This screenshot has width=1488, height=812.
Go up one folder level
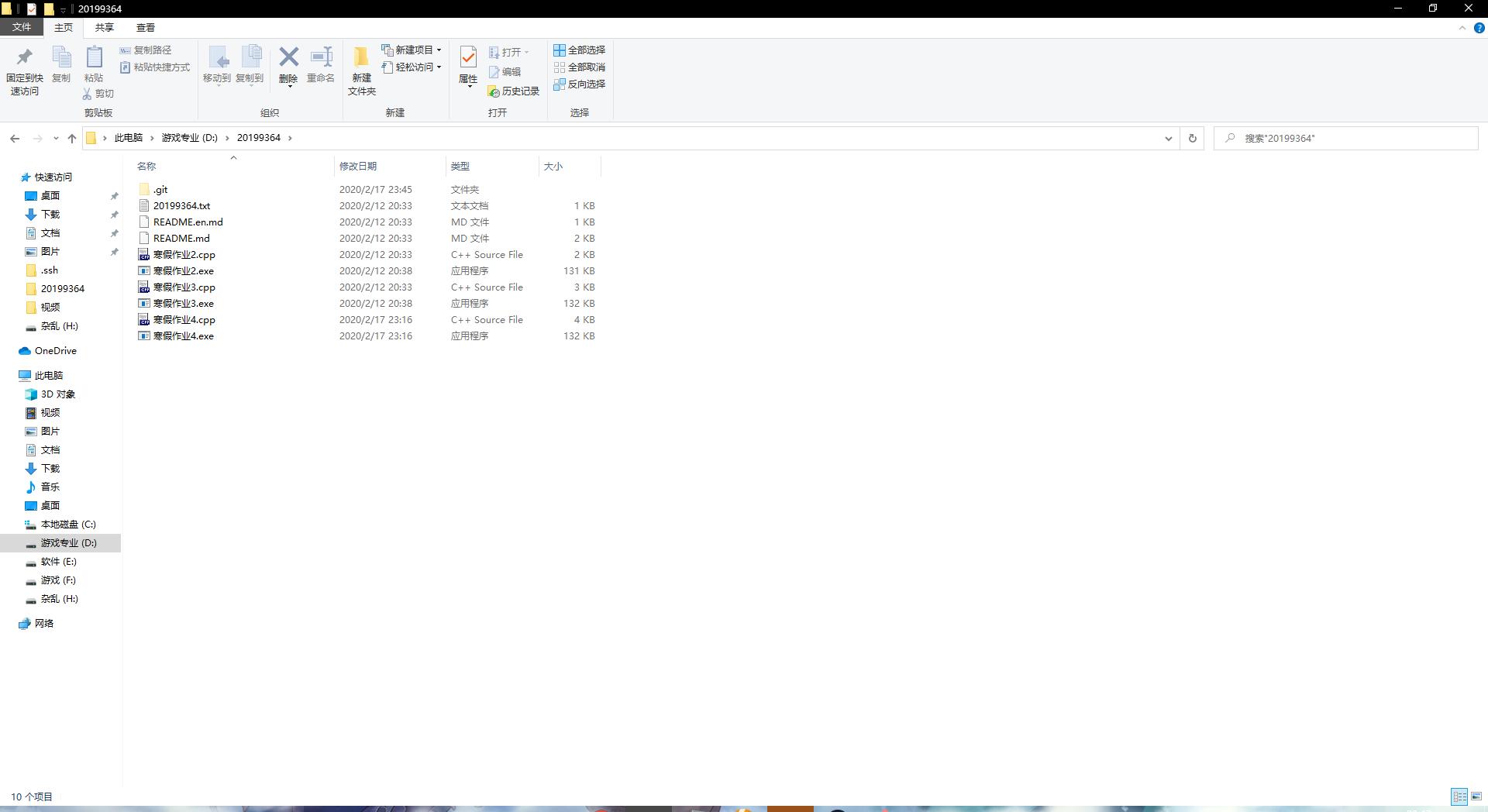72,139
